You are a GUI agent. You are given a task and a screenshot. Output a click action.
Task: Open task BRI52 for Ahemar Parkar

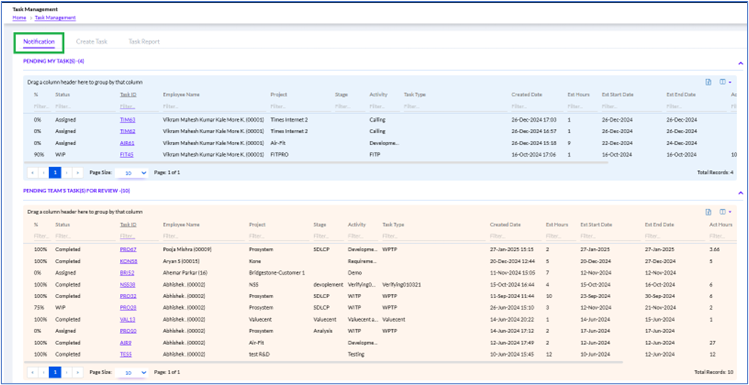tap(127, 273)
